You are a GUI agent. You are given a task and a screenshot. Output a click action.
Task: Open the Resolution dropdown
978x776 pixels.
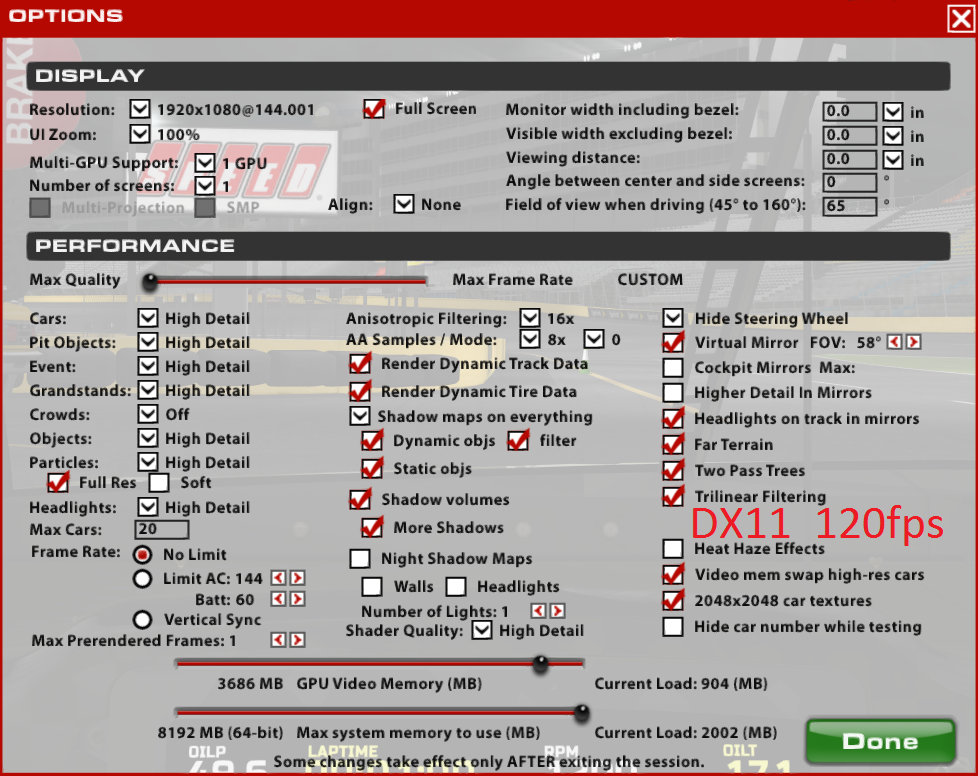pos(139,110)
